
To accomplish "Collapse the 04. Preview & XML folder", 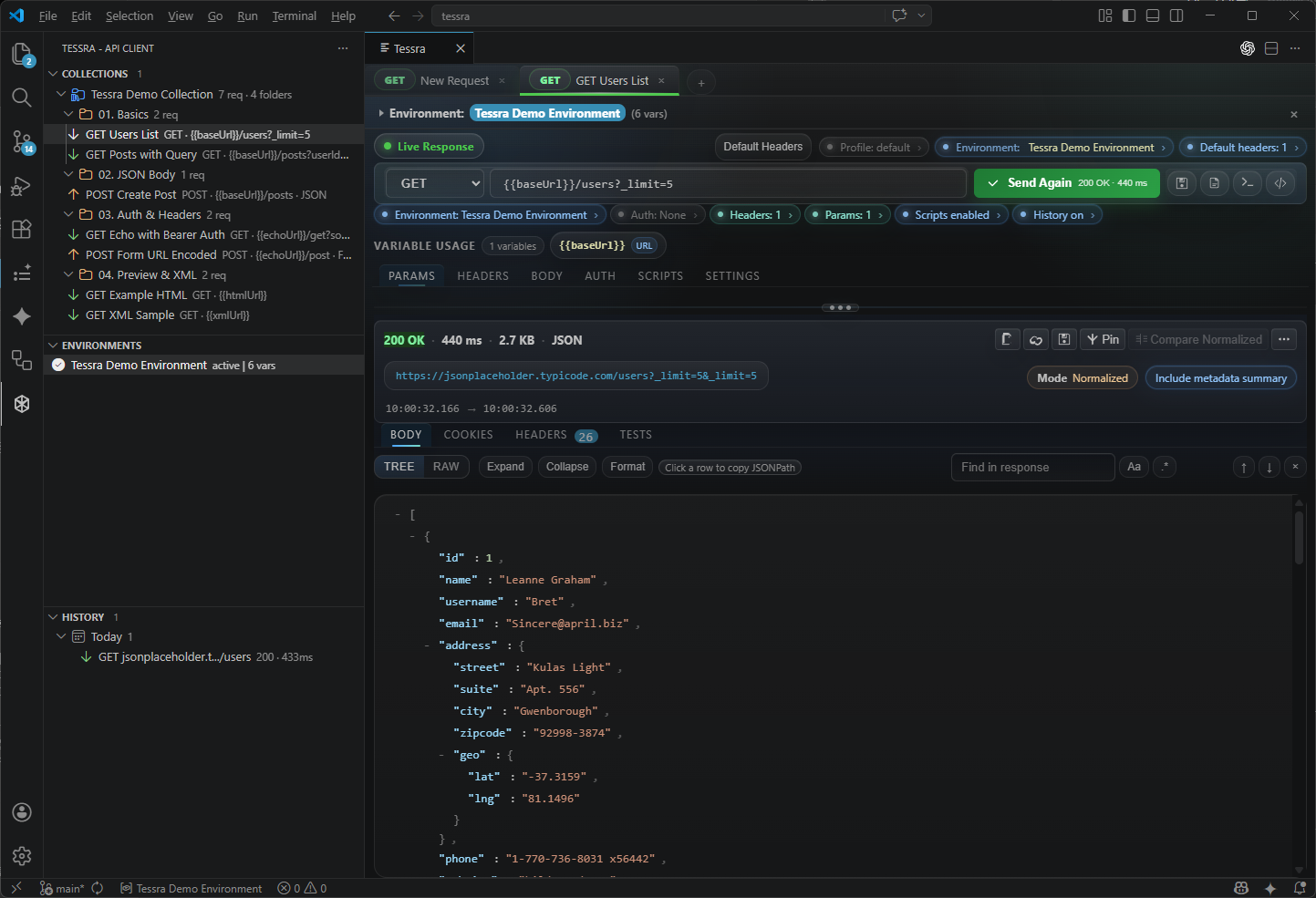I will coord(68,274).
